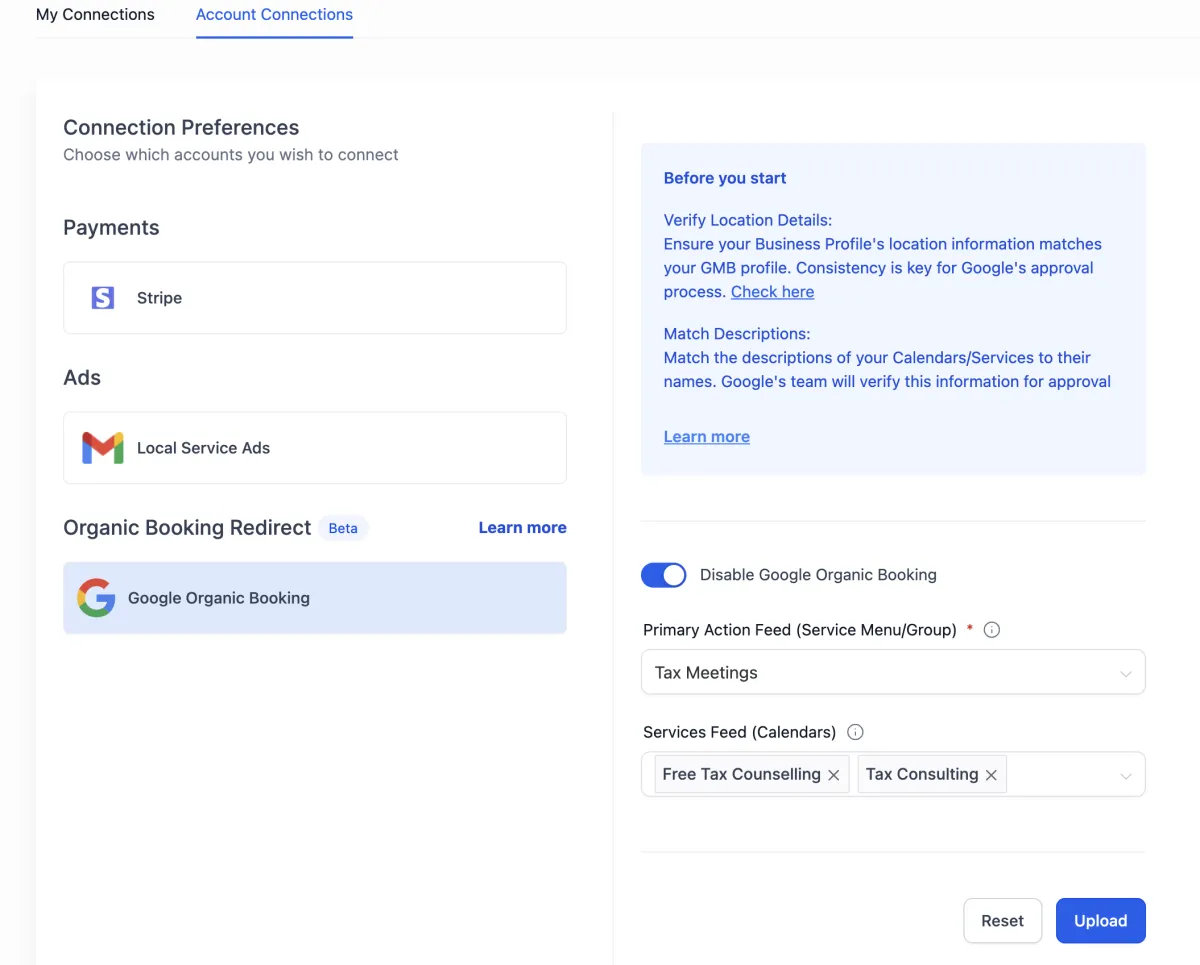Image resolution: width=1200 pixels, height=965 pixels.
Task: Click the Local Service Ads logo icon
Action: (x=103, y=448)
